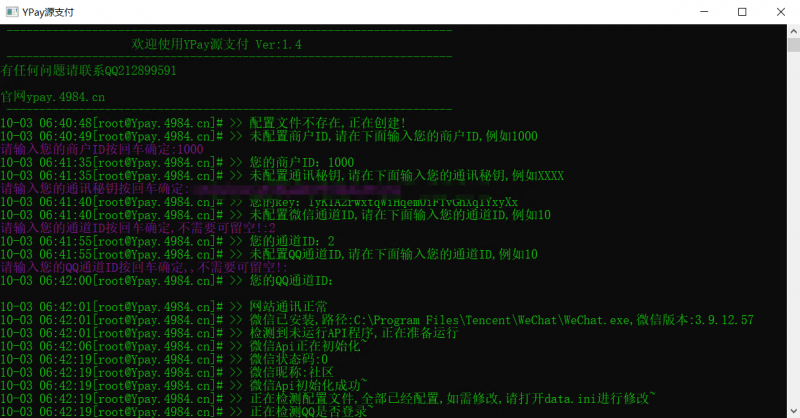
Task: Click the YPay console icon in title bar
Action: (x=12, y=12)
